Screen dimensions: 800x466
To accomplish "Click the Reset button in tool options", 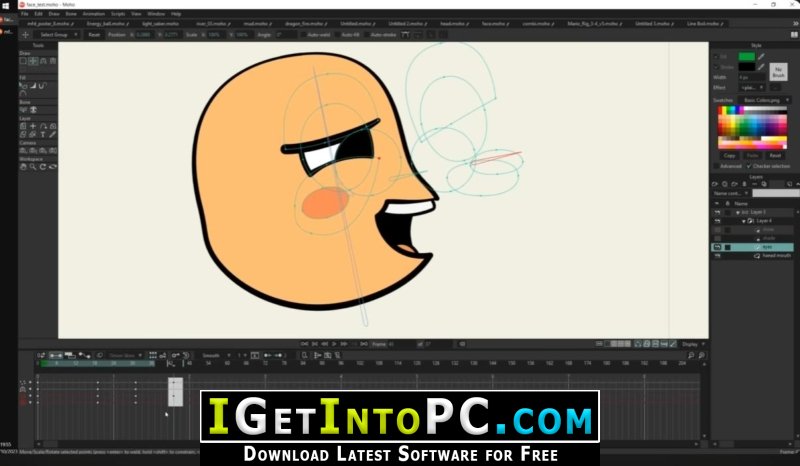I will point(94,35).
